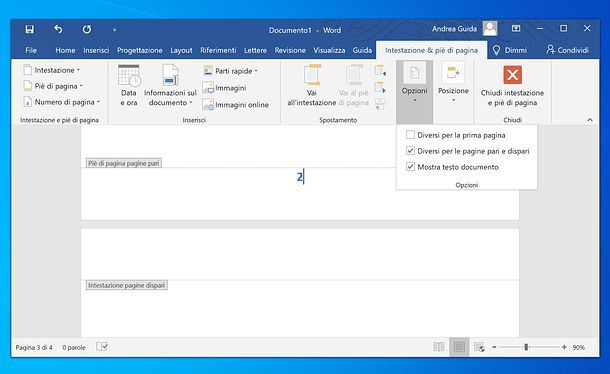
Task: Open the Layout tab
Action: tap(181, 50)
